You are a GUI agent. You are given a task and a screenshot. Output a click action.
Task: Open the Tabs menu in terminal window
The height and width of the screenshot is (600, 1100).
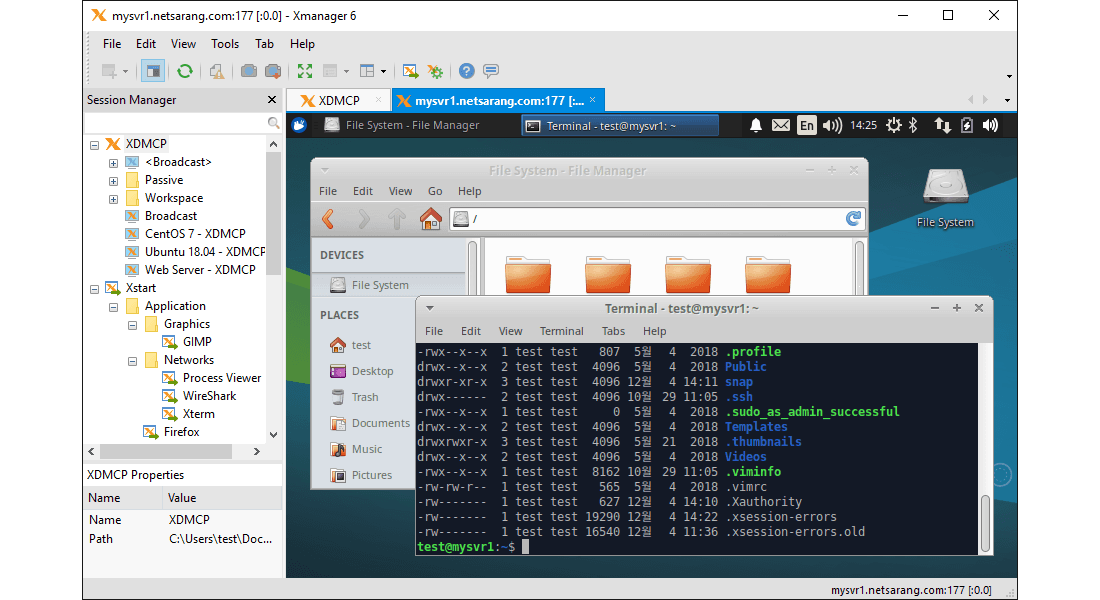tap(613, 331)
